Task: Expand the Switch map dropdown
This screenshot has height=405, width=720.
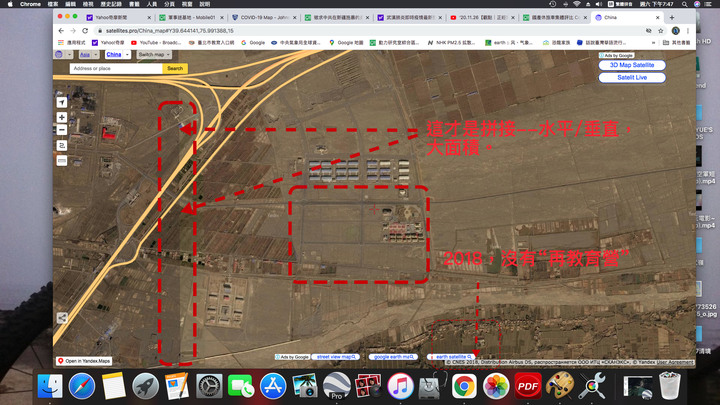Action: pos(154,54)
